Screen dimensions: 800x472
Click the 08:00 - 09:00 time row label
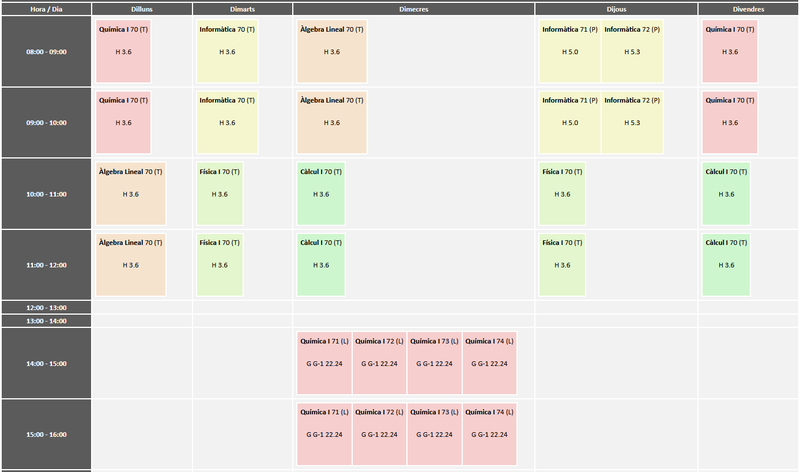(45, 51)
